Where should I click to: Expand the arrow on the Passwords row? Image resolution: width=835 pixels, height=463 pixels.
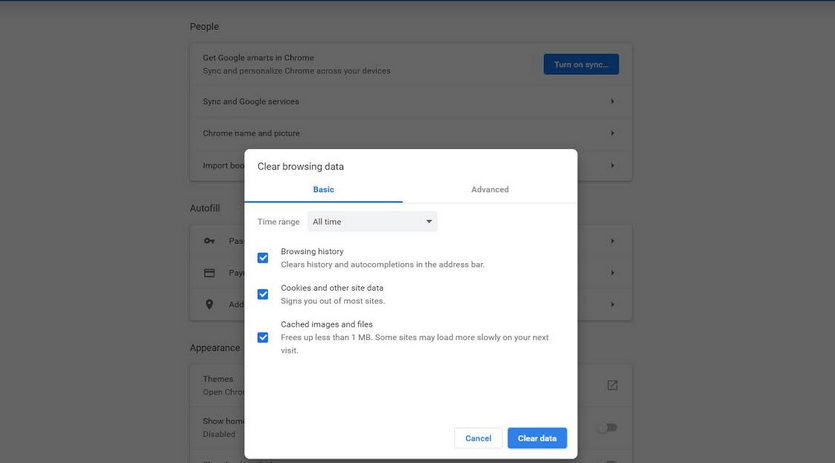pyautogui.click(x=612, y=241)
